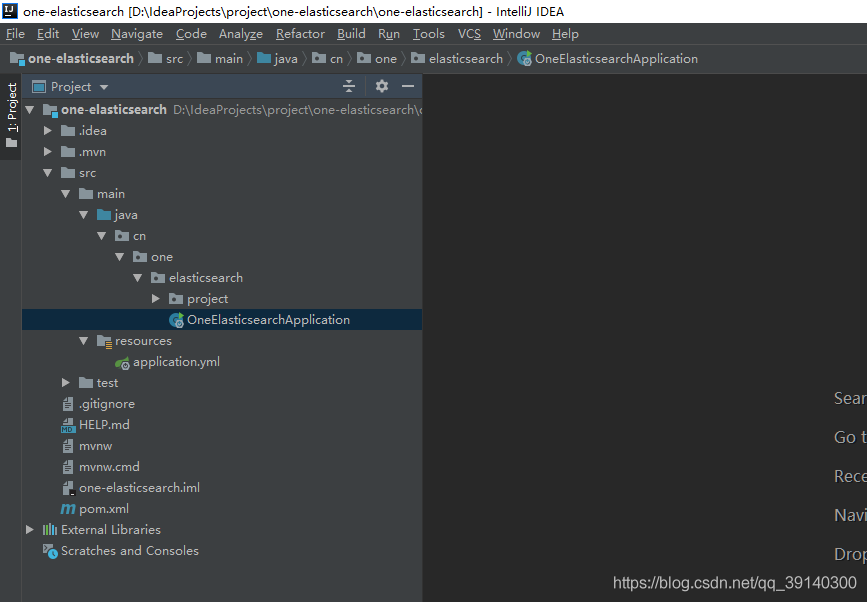Click the .idea folder icon
Screen dimensions: 867x602
[68, 131]
